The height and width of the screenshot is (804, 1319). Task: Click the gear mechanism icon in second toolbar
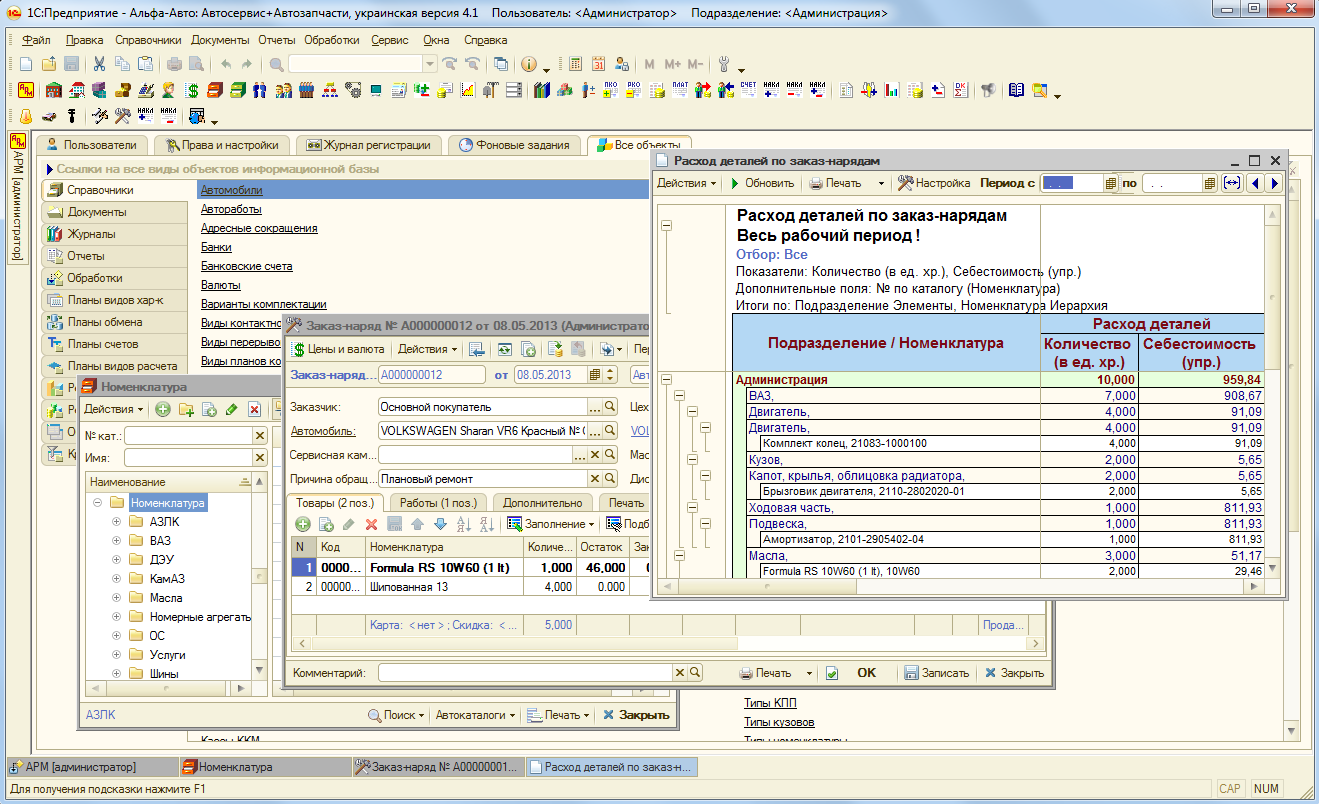pyautogui.click(x=353, y=90)
